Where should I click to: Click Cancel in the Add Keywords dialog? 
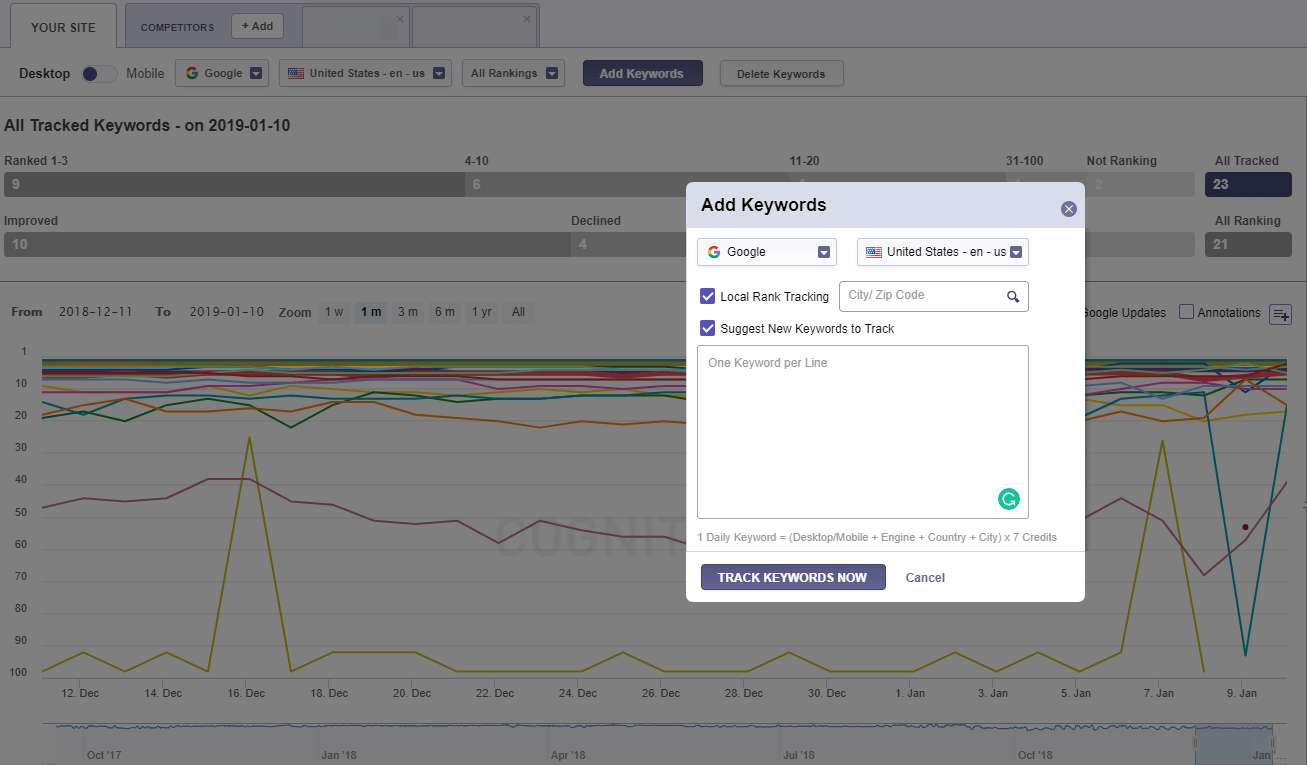pos(924,577)
